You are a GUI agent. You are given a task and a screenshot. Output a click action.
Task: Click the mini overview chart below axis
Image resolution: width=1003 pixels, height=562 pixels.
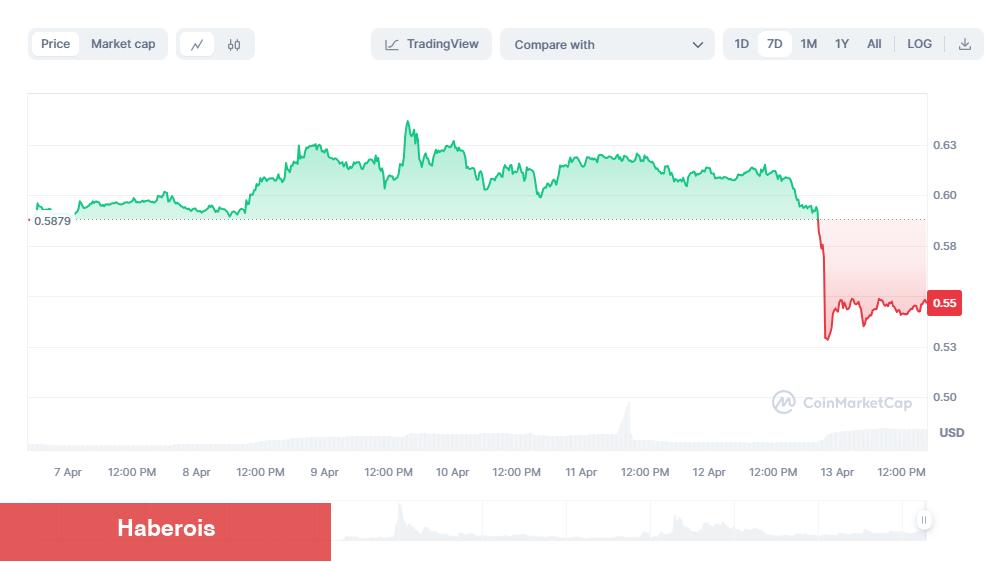click(x=630, y=521)
